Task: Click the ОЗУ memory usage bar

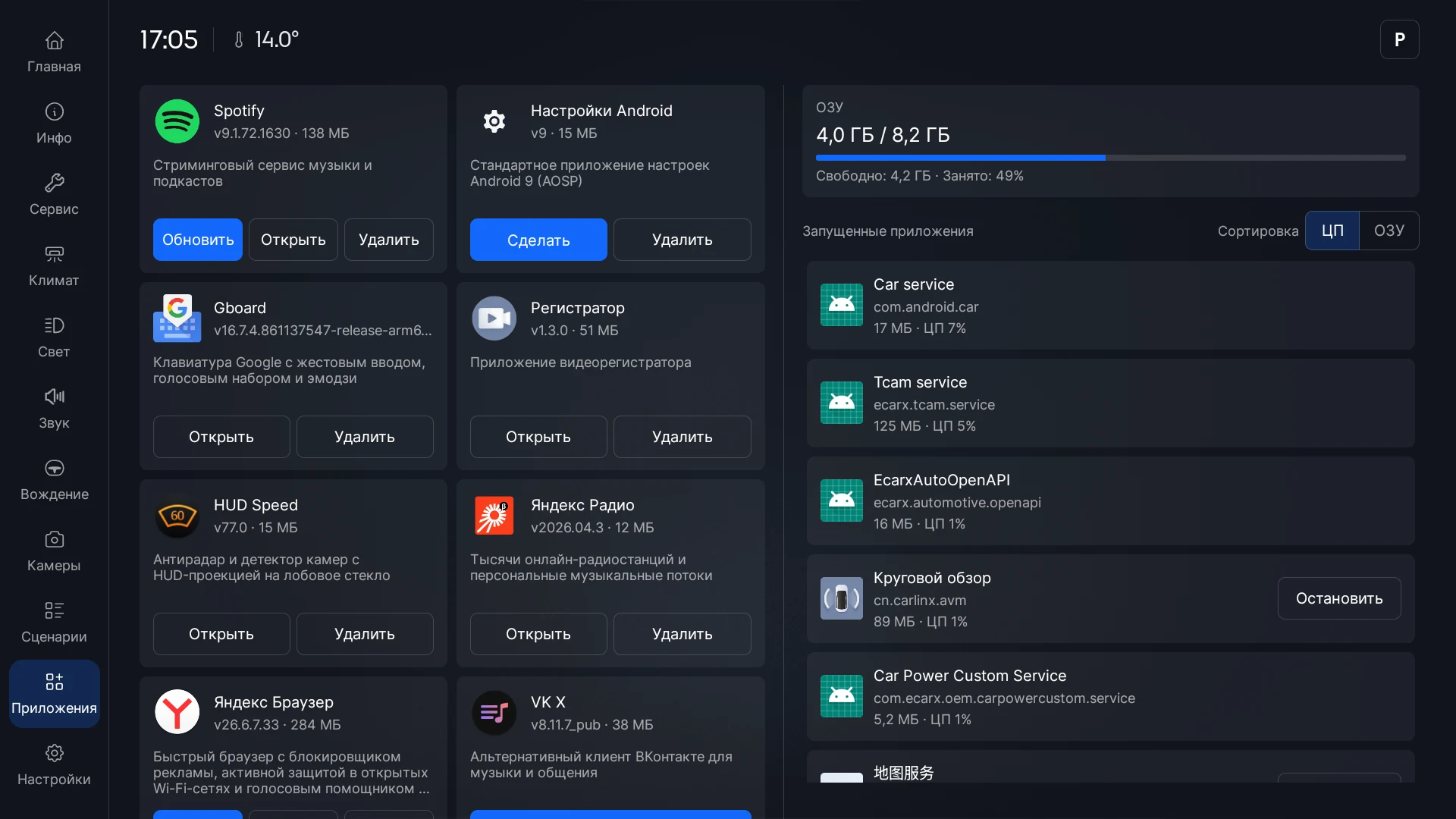Action: 1110,158
